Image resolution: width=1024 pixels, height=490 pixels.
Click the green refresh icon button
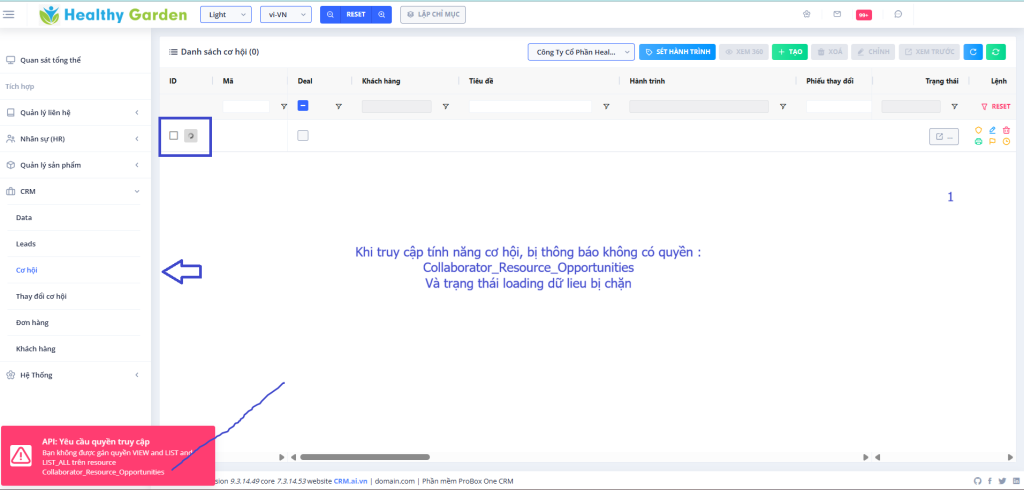(x=996, y=52)
